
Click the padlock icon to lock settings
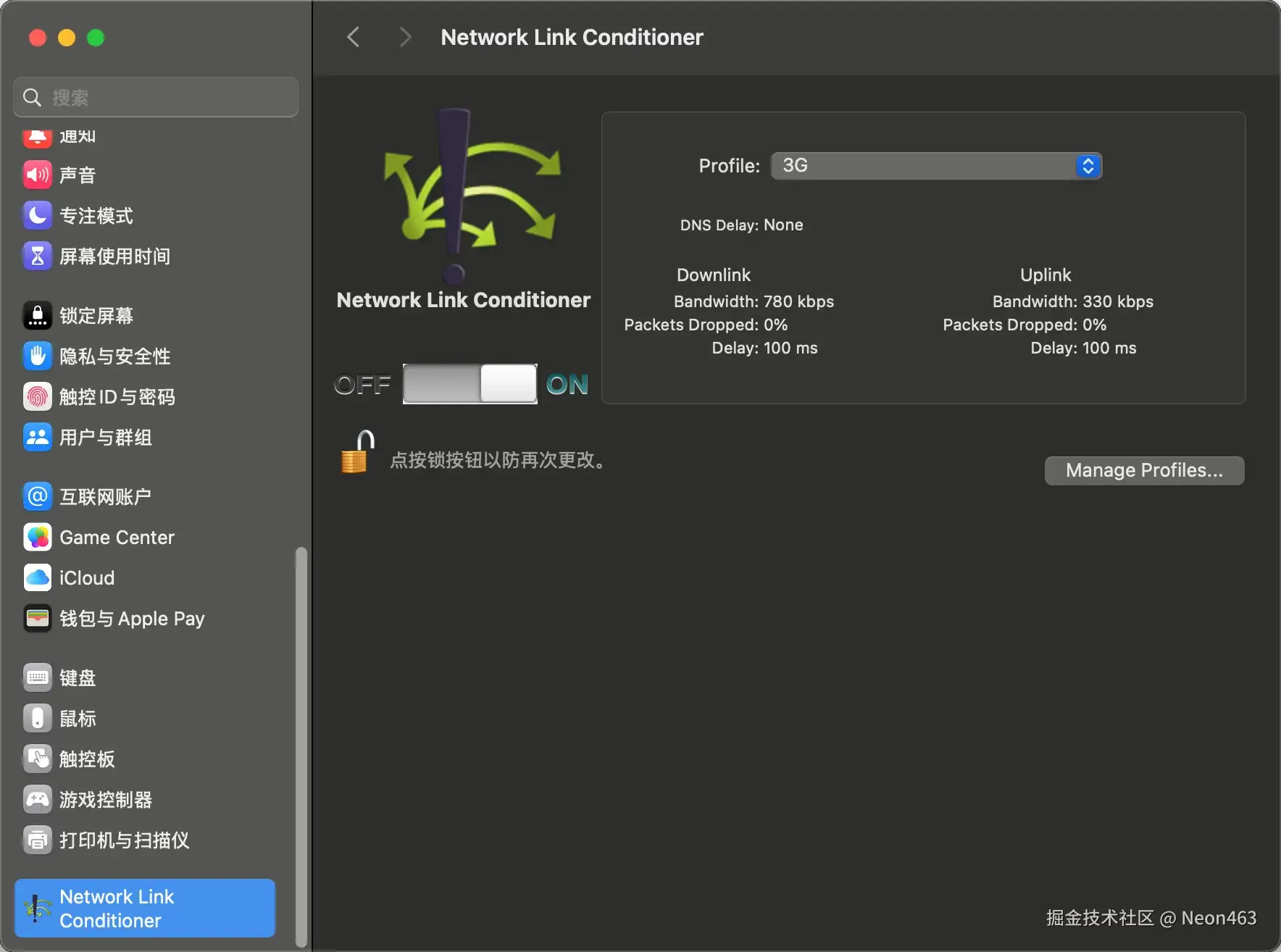pos(357,452)
